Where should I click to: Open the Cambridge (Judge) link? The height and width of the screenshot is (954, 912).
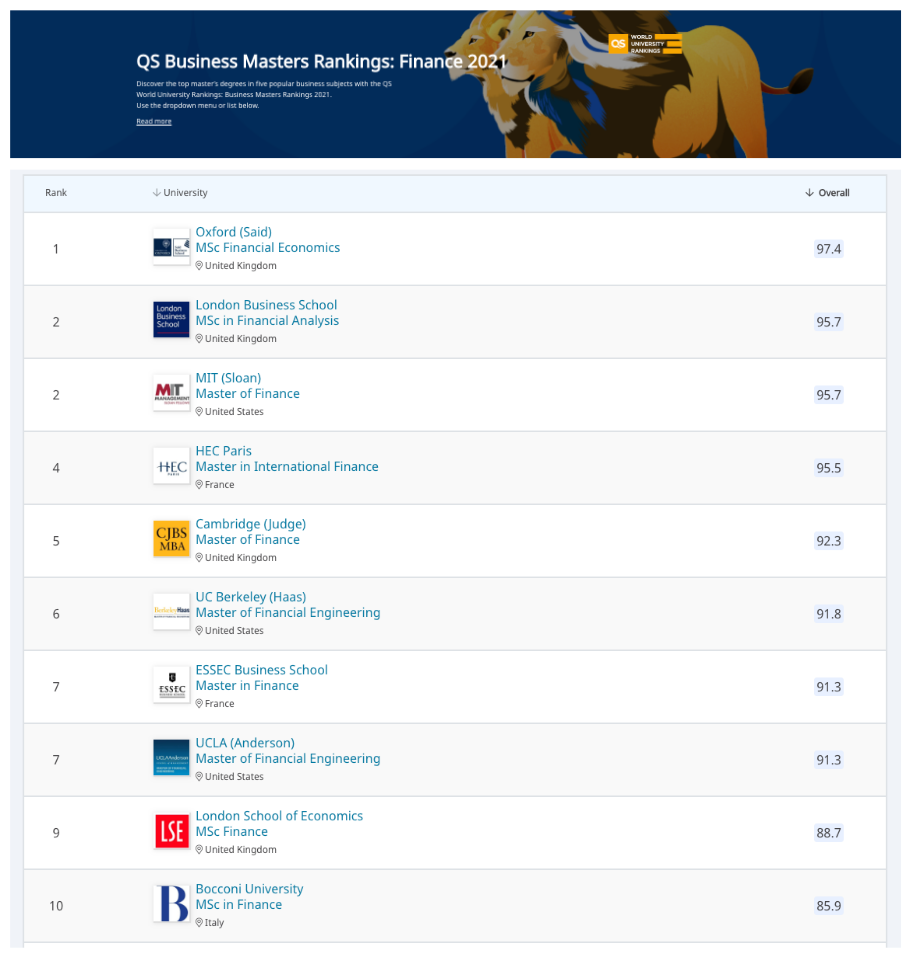pyautogui.click(x=251, y=524)
